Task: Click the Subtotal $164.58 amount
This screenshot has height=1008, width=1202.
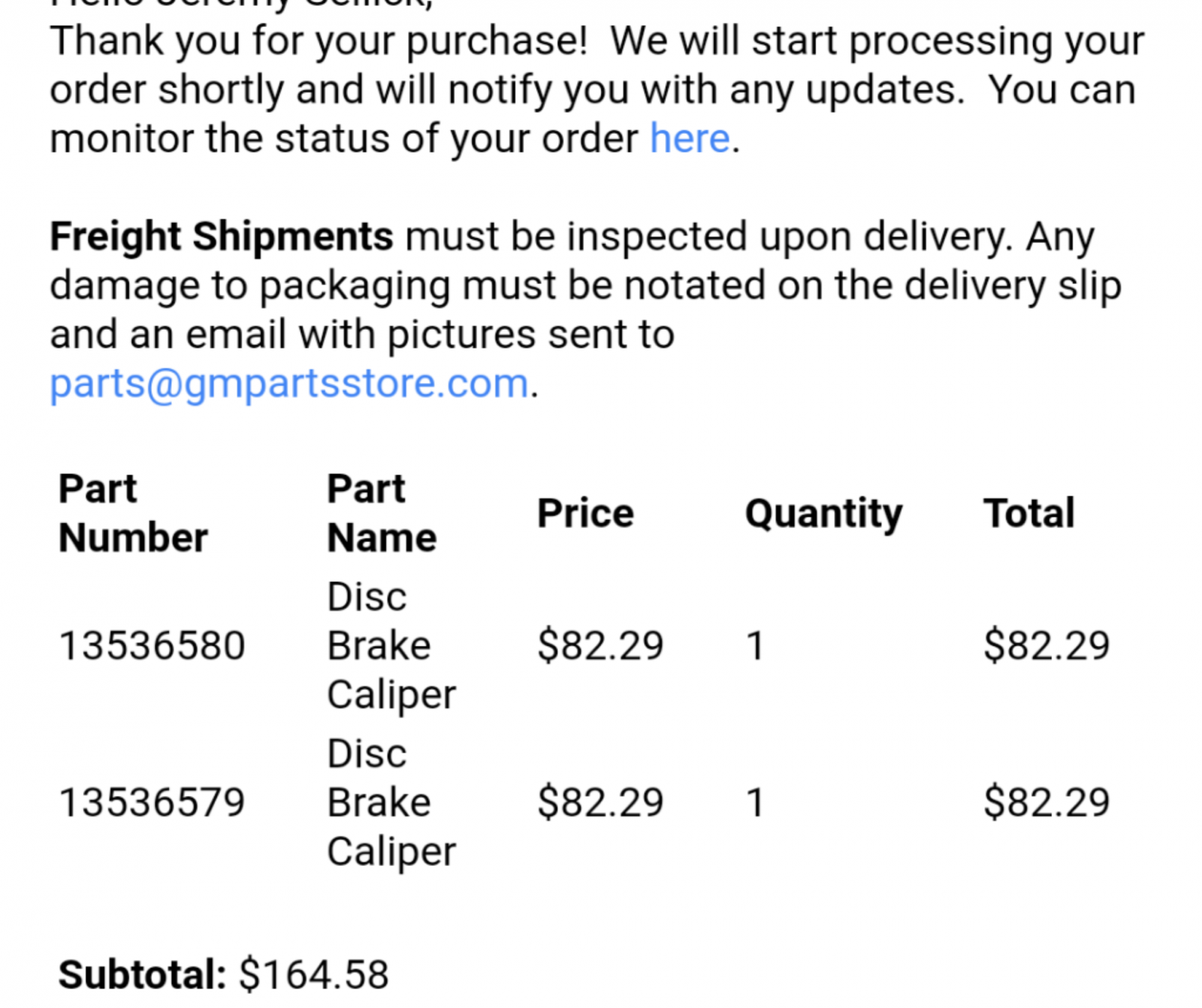Action: [314, 975]
